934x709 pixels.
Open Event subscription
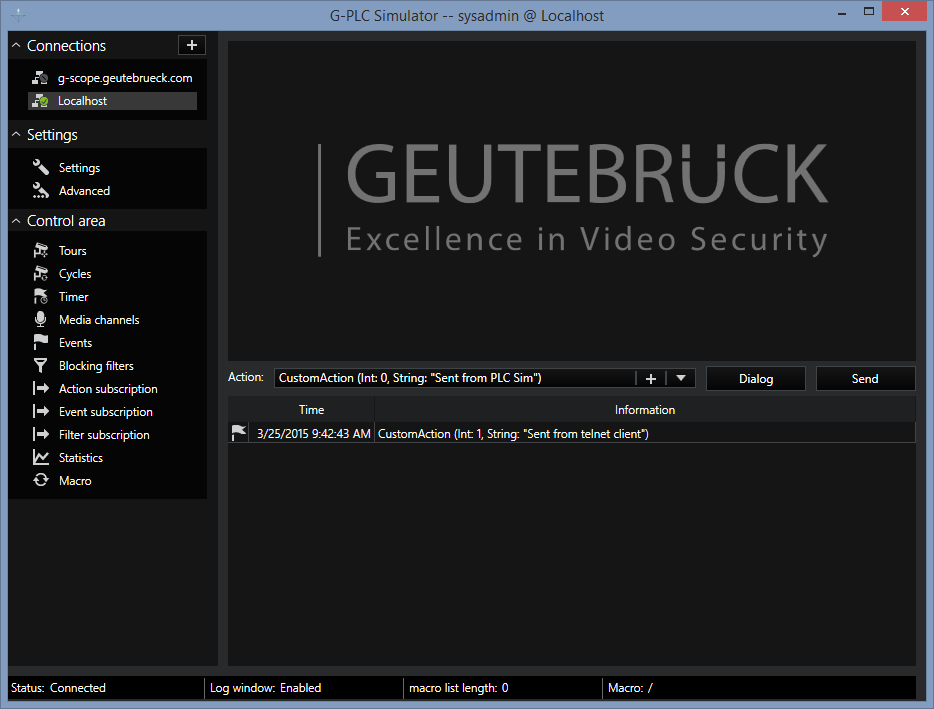point(105,412)
